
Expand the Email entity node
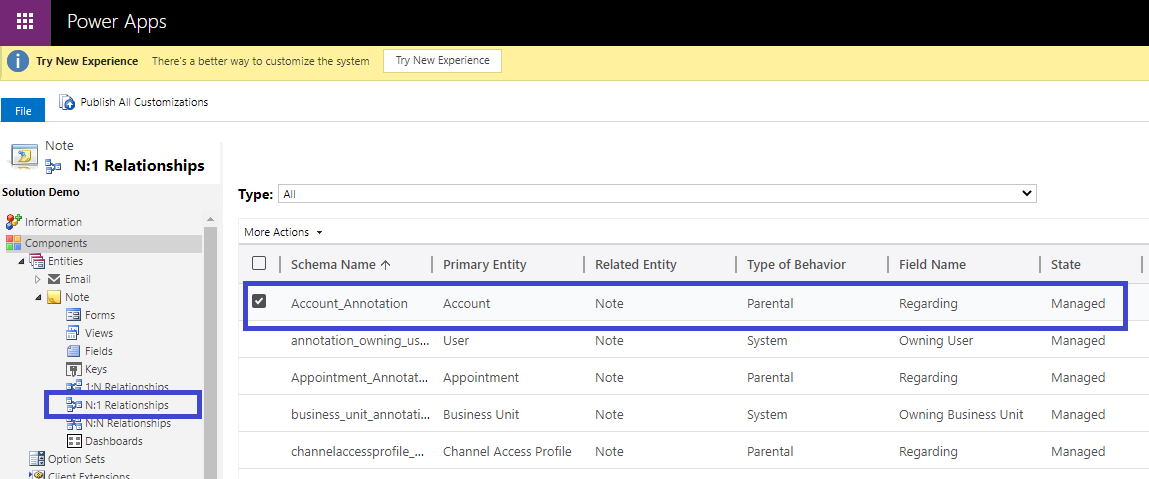pyautogui.click(x=38, y=279)
